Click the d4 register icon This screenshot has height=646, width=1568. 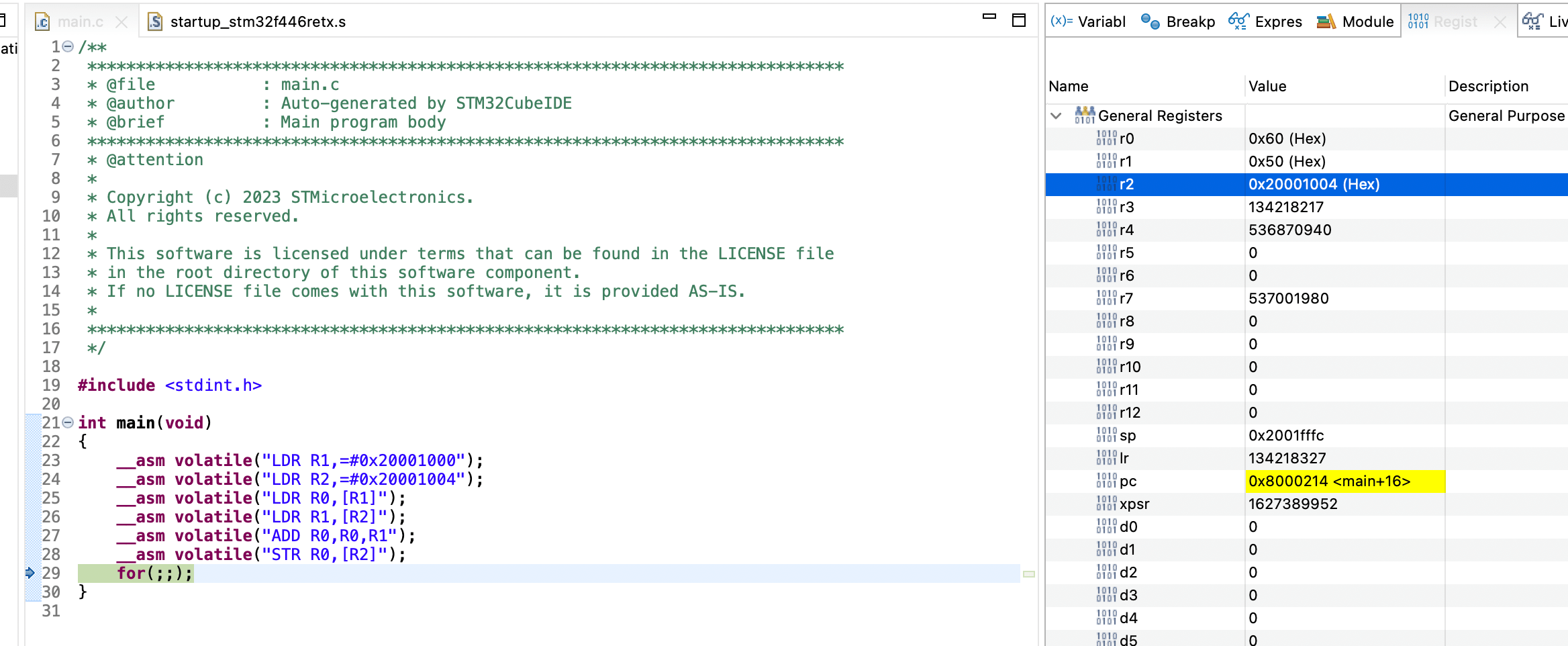tap(1107, 618)
